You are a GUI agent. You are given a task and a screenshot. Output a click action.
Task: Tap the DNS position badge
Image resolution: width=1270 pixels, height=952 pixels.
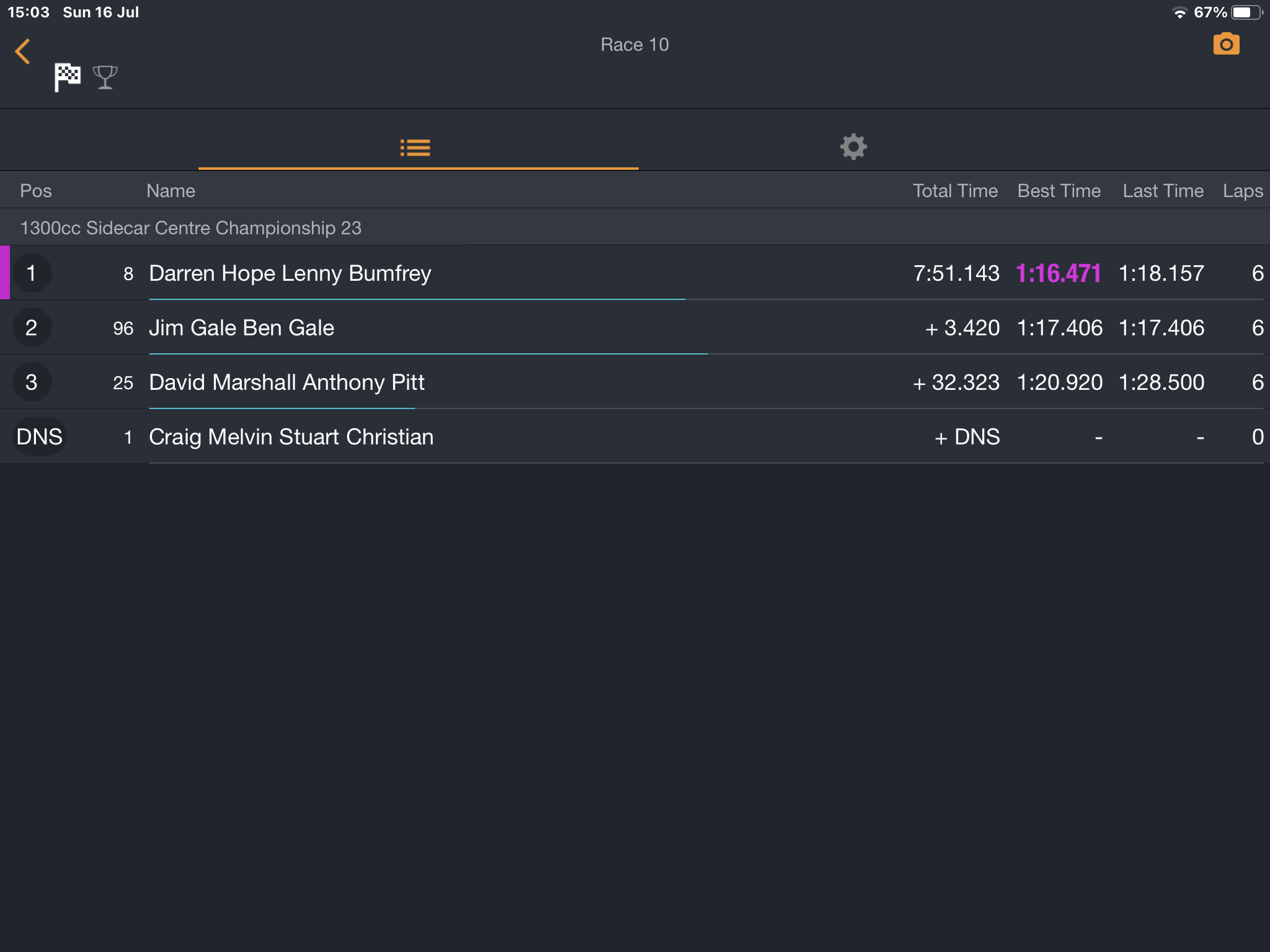(40, 437)
